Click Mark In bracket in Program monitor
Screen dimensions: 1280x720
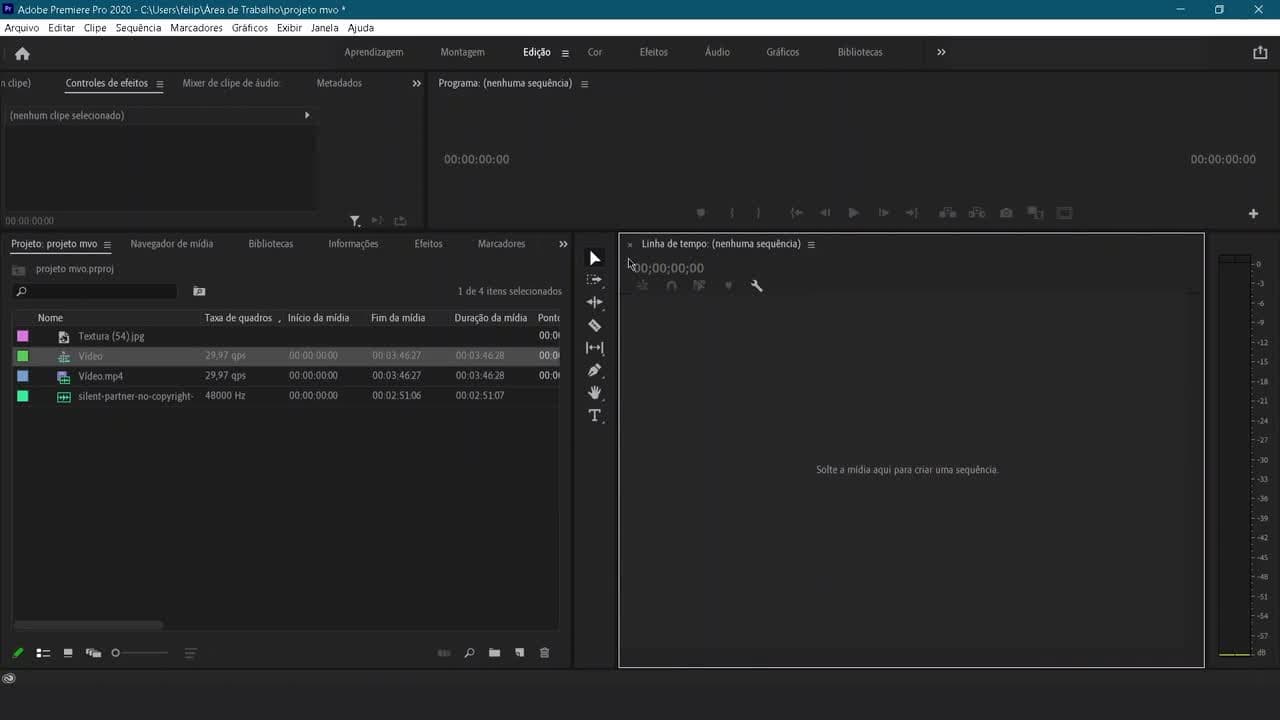(732, 213)
